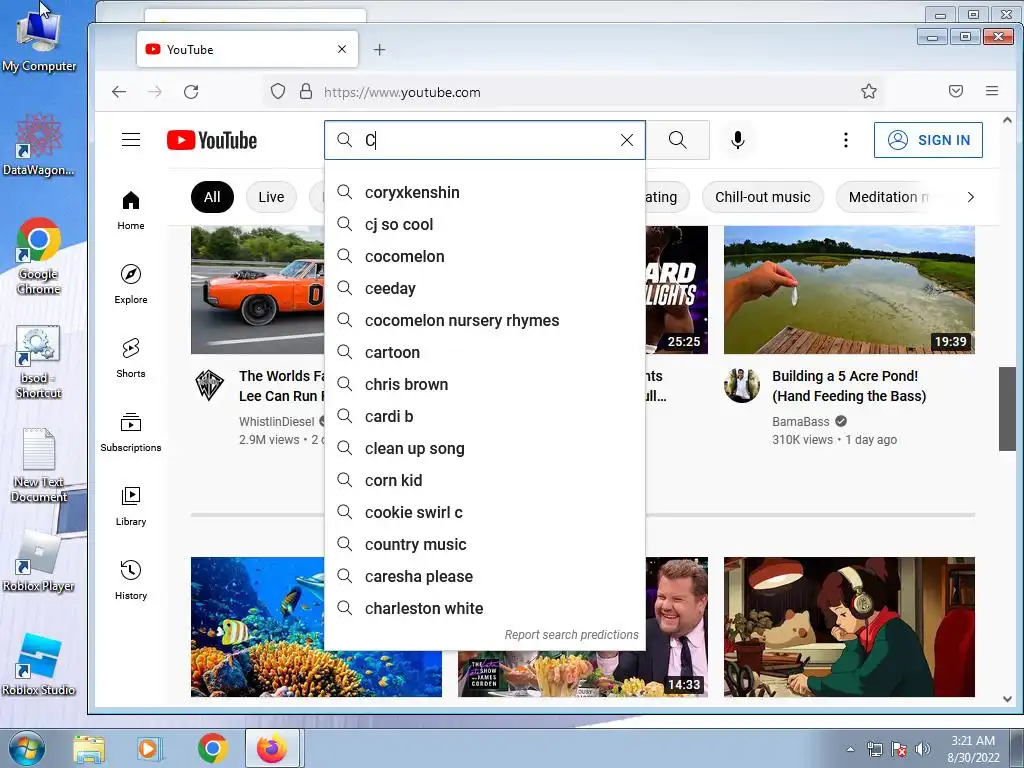Open Library in the sidebar
1024x768 pixels.
pos(131,506)
